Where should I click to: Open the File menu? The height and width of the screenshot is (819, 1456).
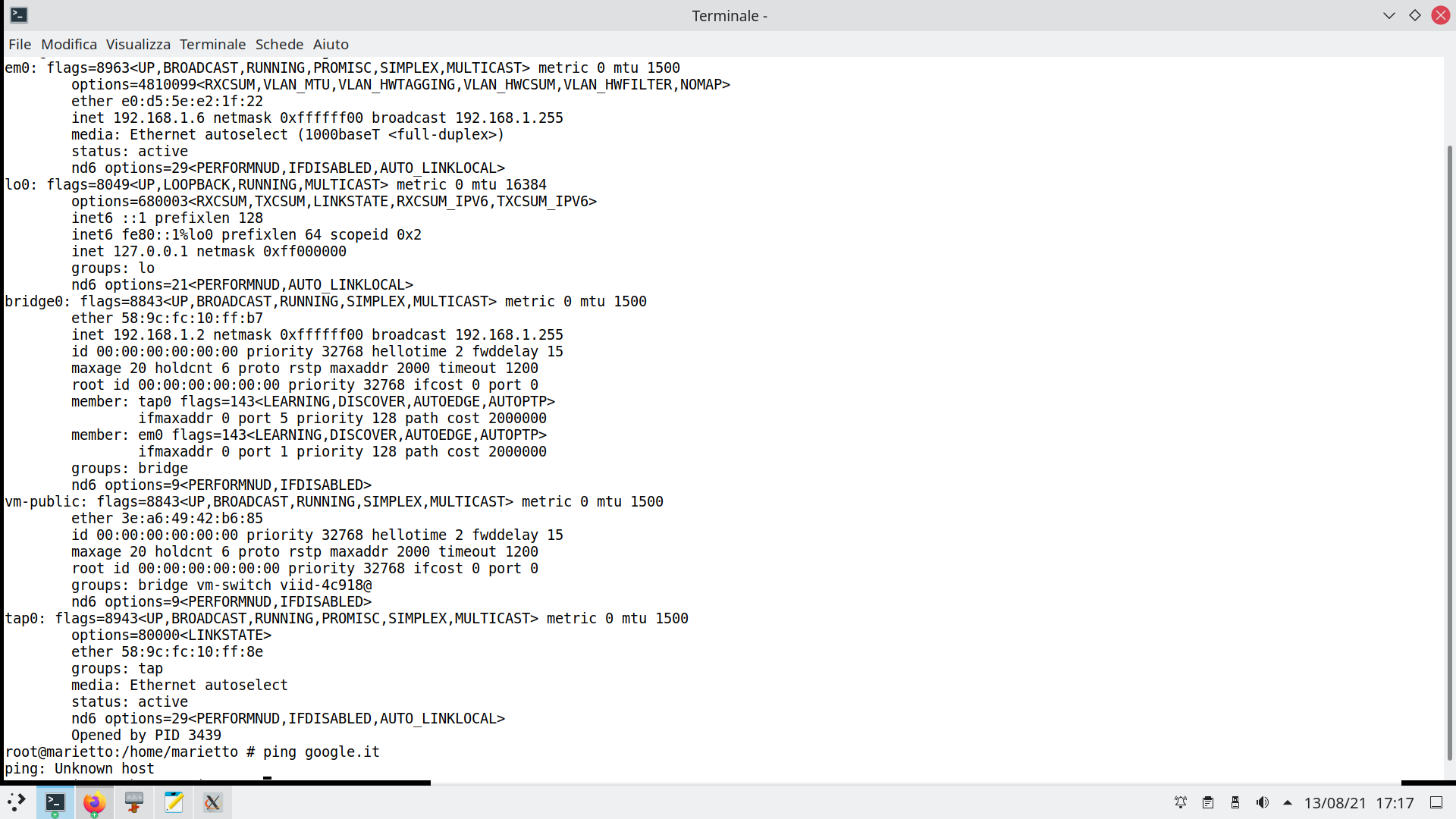tap(20, 44)
